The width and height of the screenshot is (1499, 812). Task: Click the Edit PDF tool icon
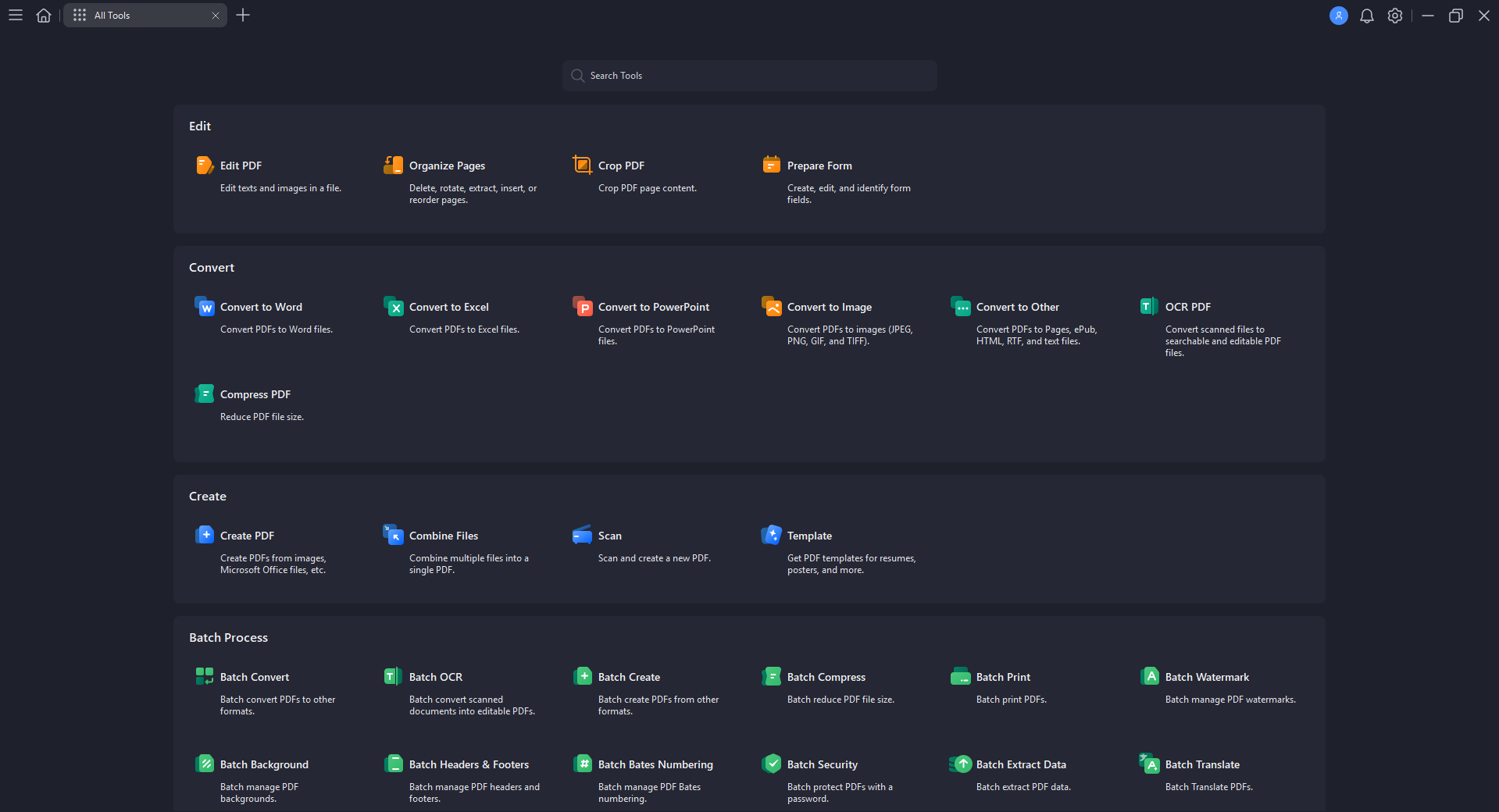click(205, 165)
